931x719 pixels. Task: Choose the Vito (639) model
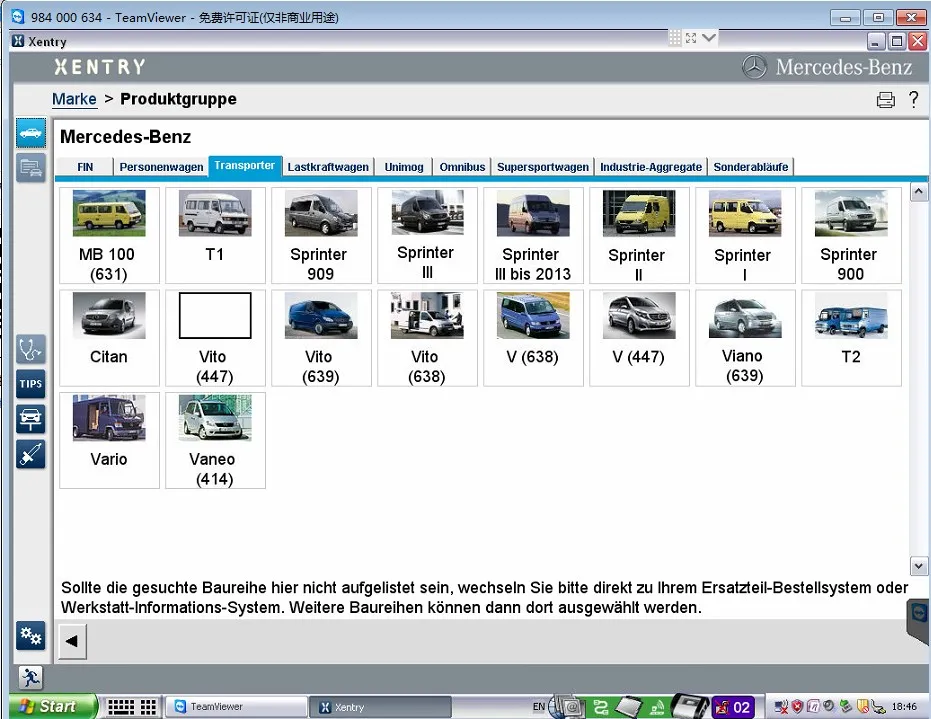(x=321, y=338)
